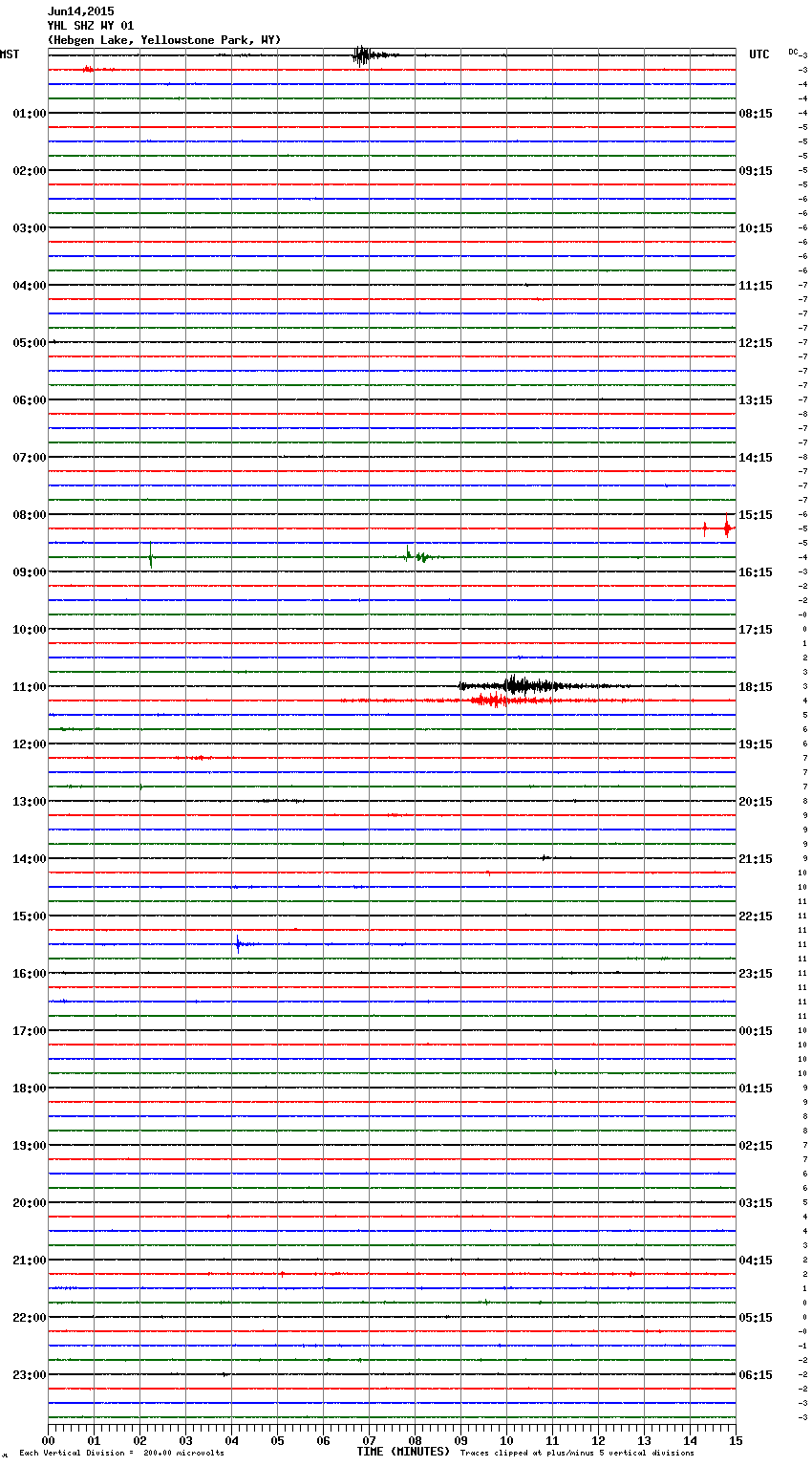This screenshot has height=1466, width=812.
Task: Click the 19:15 UTC time label
Action: [756, 744]
